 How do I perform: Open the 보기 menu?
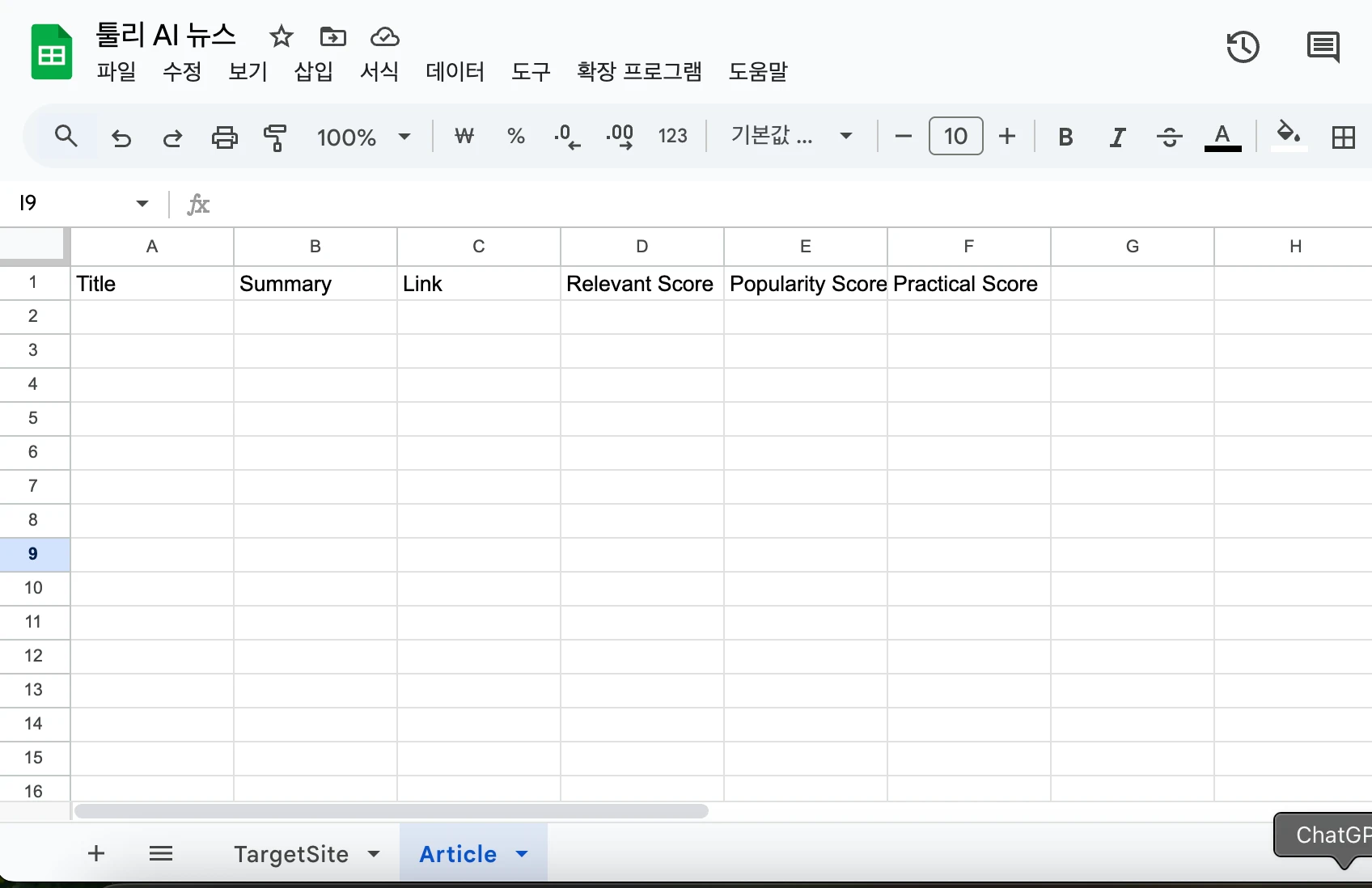[x=248, y=72]
